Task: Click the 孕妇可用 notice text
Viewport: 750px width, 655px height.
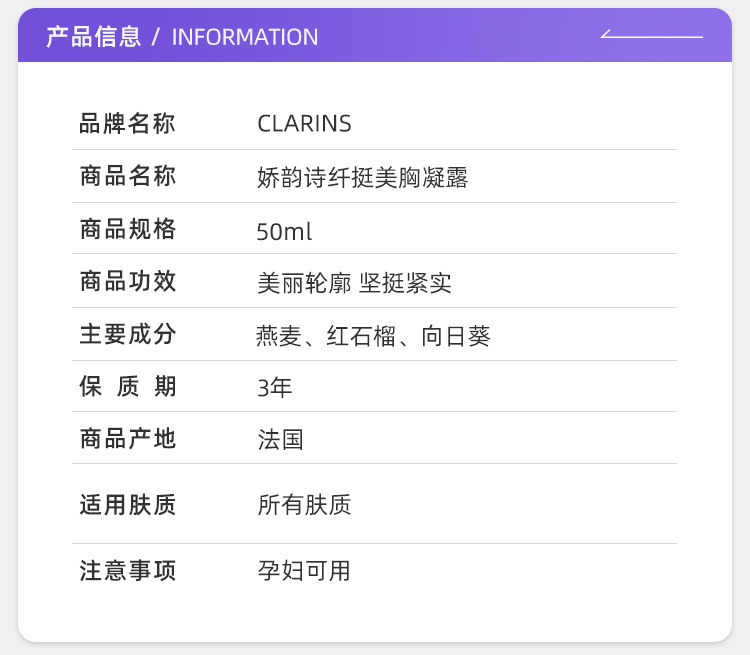Action: (304, 571)
